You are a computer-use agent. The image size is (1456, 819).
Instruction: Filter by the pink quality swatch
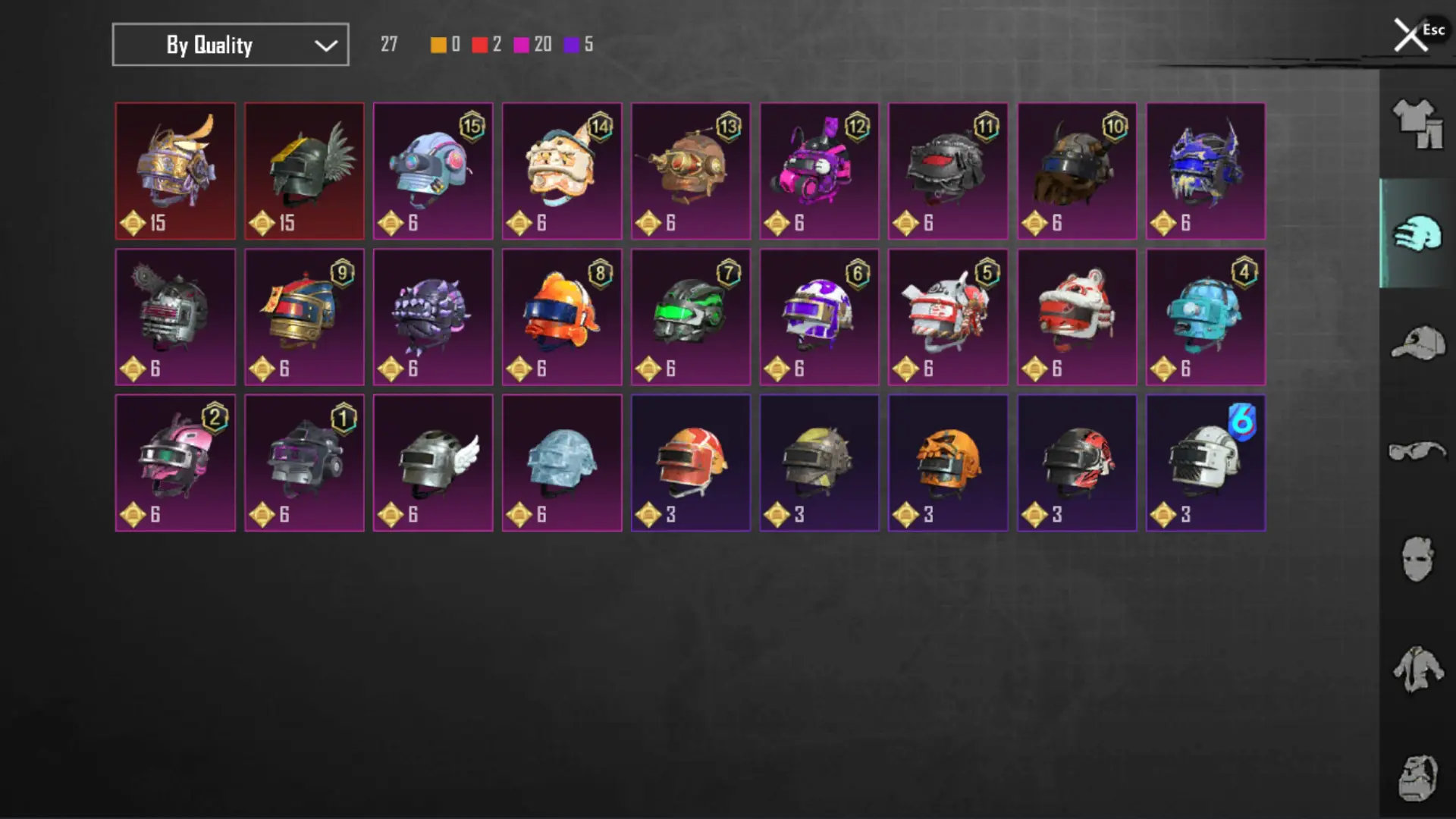(521, 45)
